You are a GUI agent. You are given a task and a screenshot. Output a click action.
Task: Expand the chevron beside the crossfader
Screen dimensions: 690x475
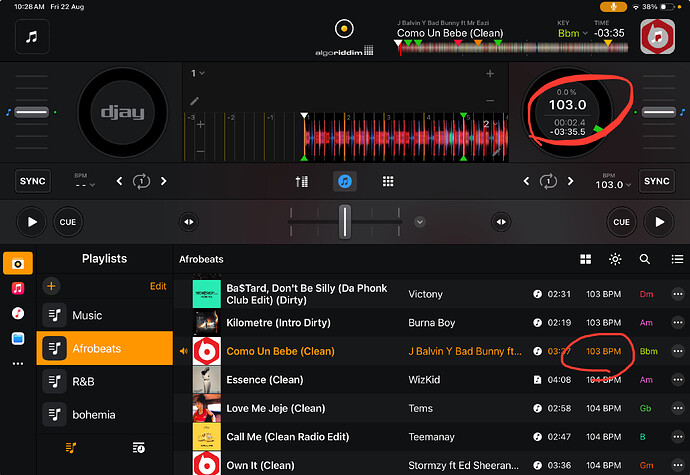pyautogui.click(x=420, y=222)
